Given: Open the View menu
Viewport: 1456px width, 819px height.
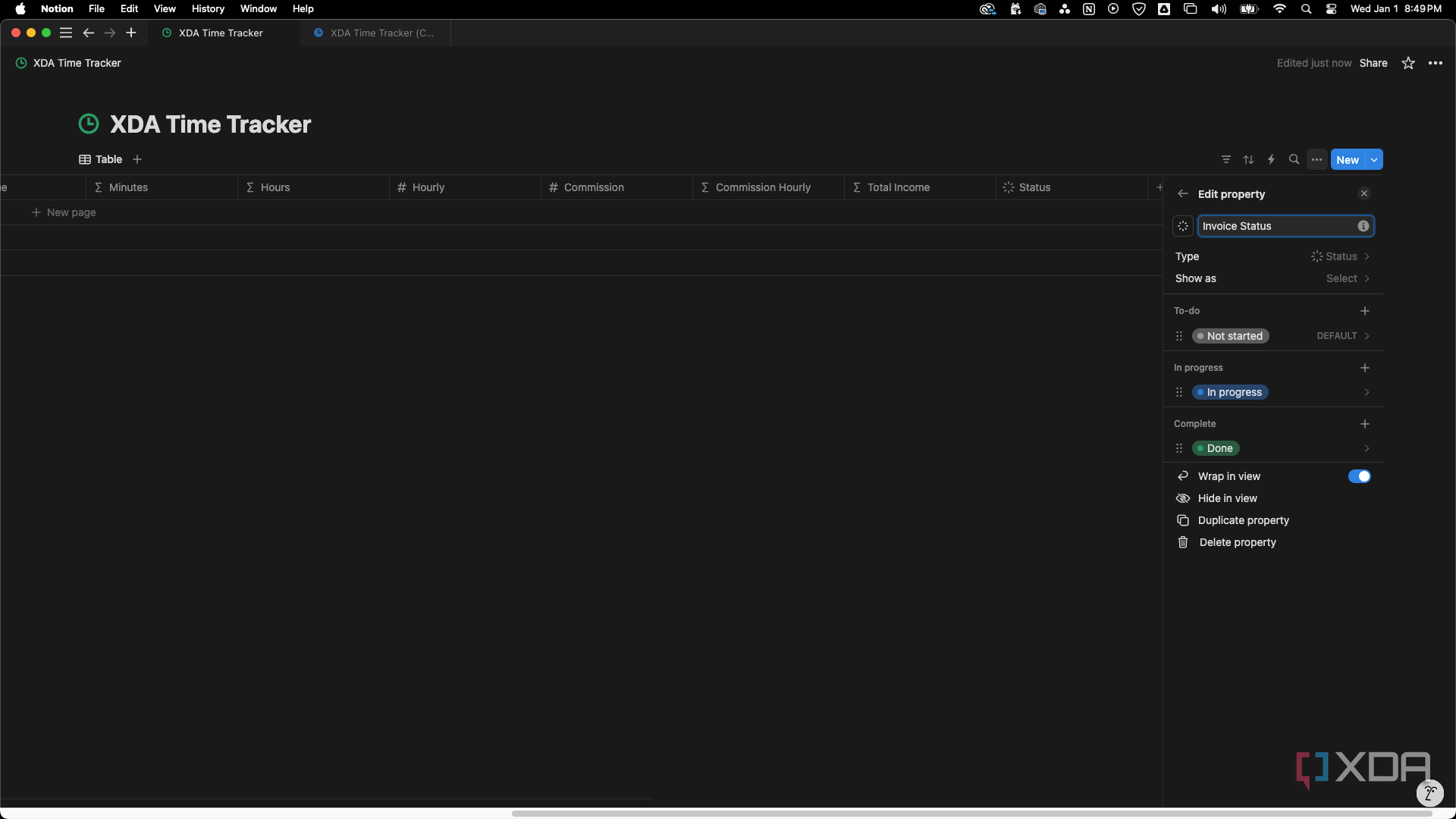Looking at the screenshot, I should point(165,8).
